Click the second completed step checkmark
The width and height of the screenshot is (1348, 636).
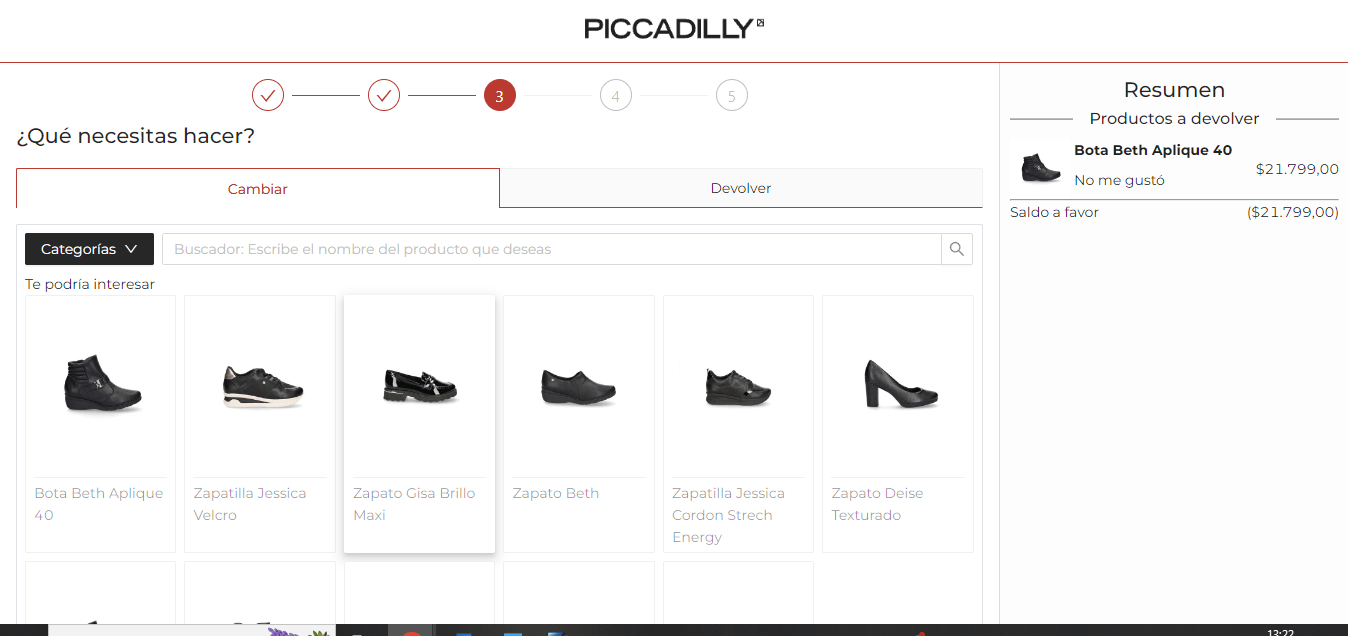pyautogui.click(x=384, y=96)
